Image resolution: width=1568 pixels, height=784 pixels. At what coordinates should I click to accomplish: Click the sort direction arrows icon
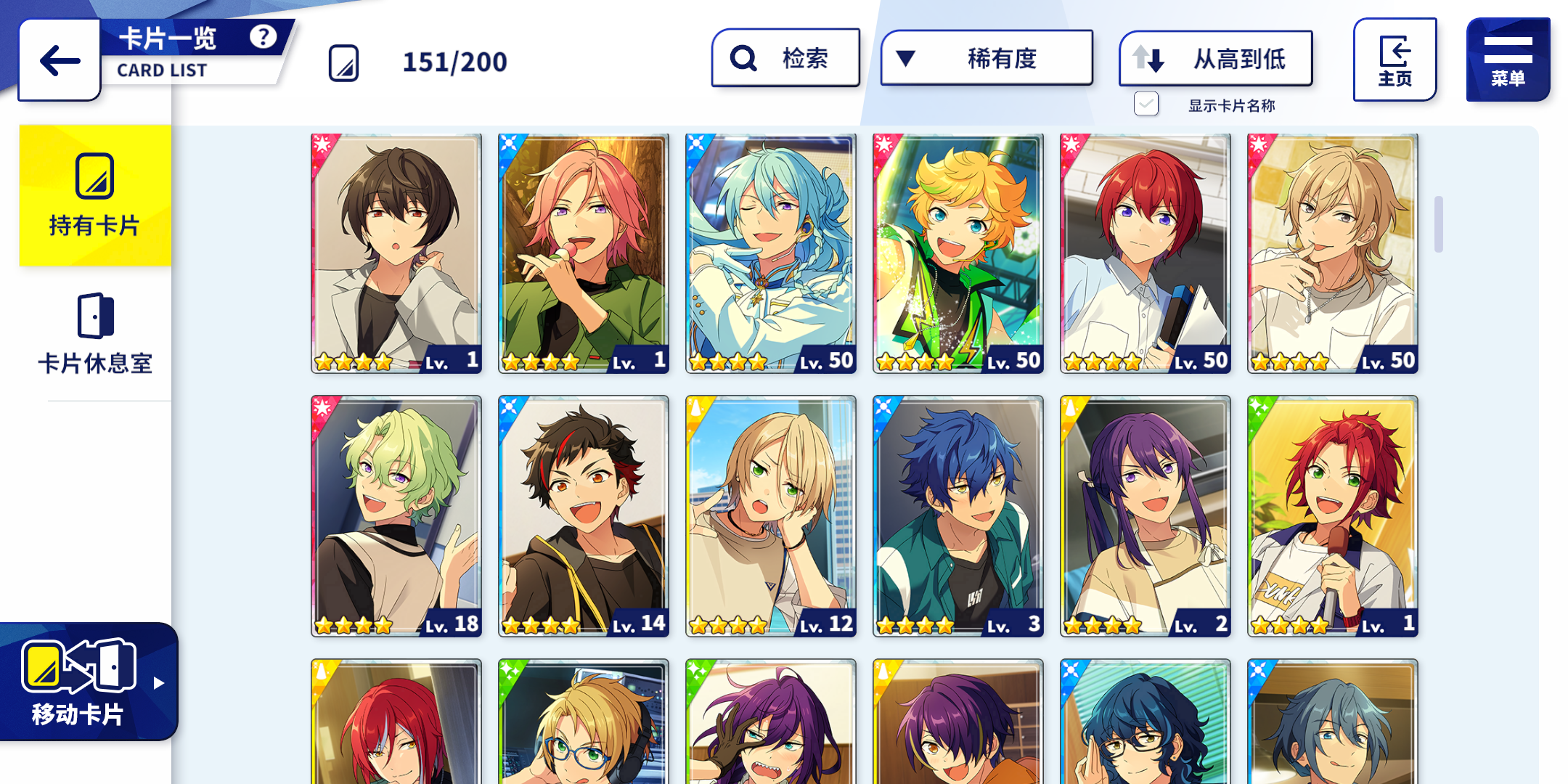point(1148,58)
